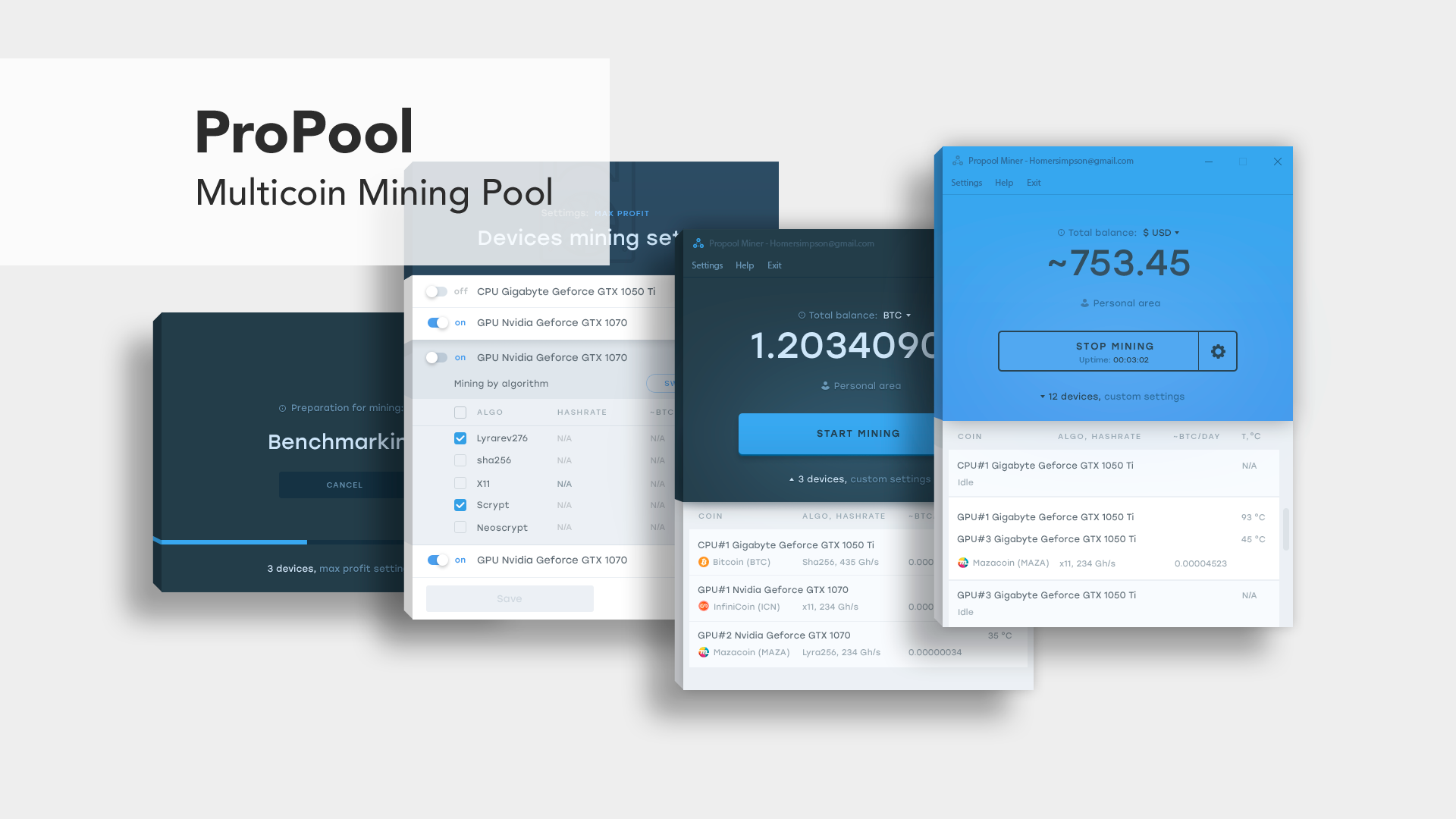Viewport: 1456px width, 819px height.
Task: Enable Lyrarev276 algorithm checkbox
Action: tap(460, 437)
